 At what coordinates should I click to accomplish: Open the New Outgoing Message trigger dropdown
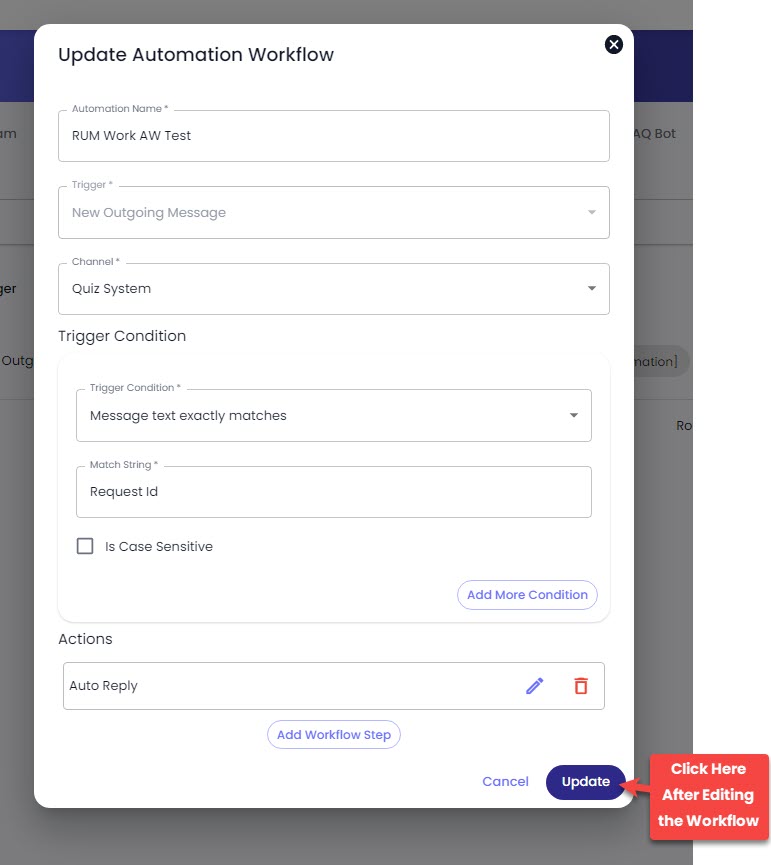coord(334,212)
